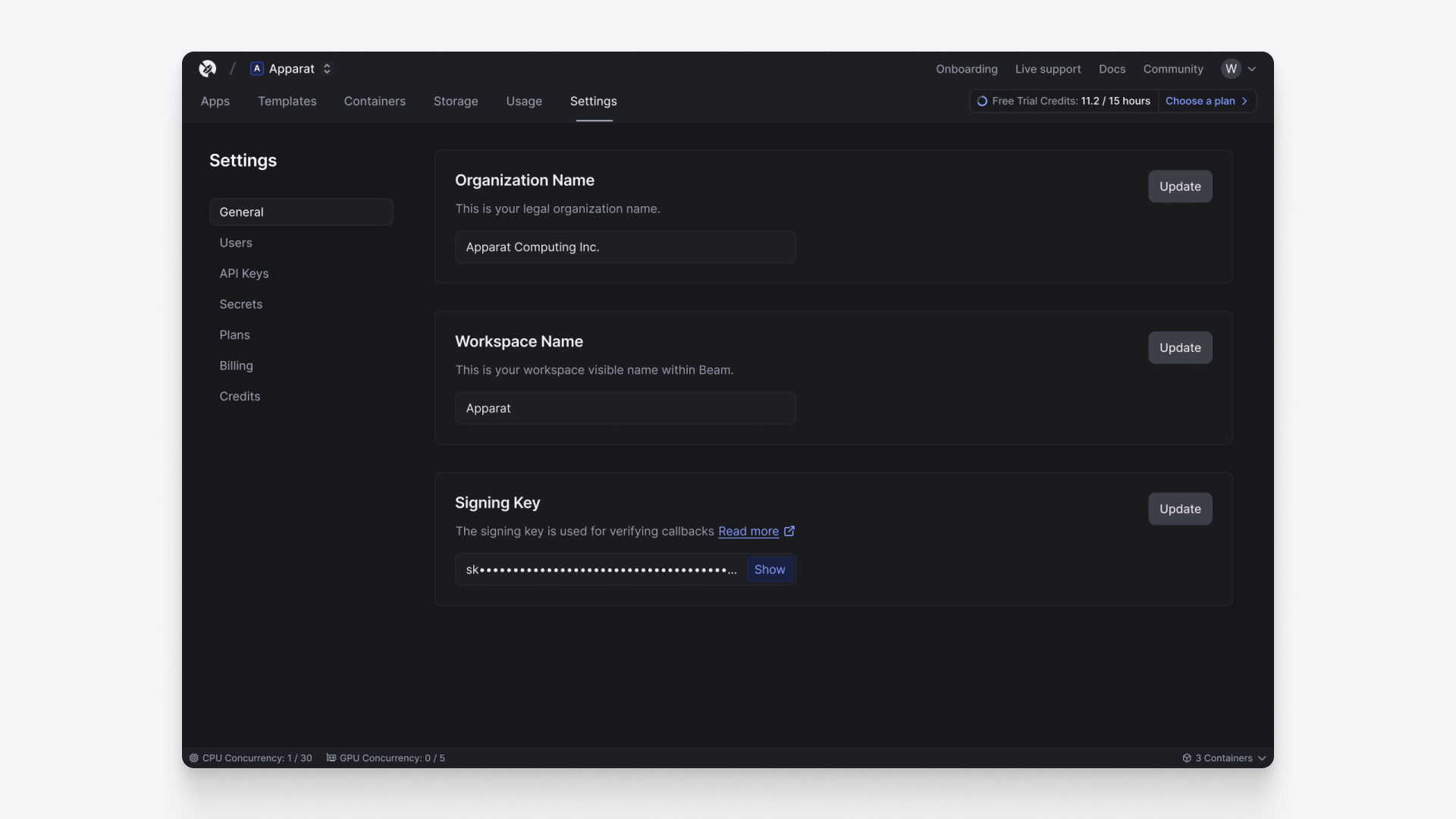Screen dimensions: 1456x819
Task: Open Billing settings section
Action: click(x=236, y=366)
